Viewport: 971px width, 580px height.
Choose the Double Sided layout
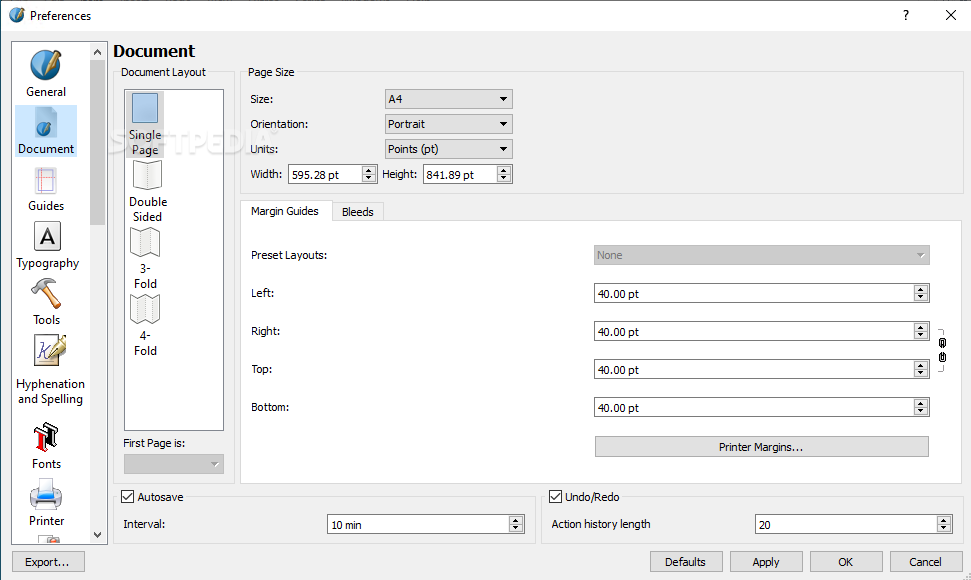point(147,192)
